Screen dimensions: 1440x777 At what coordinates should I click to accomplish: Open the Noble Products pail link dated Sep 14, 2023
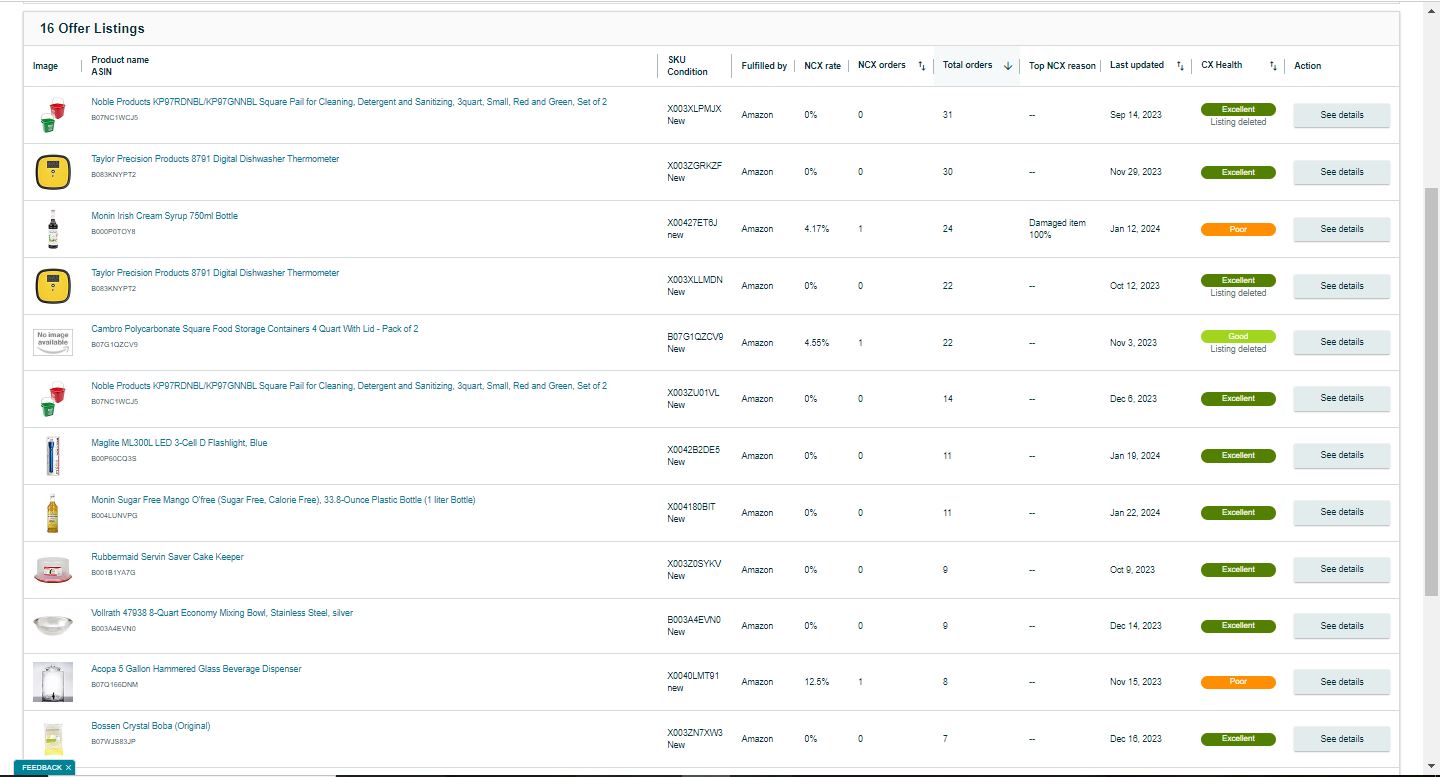[349, 102]
